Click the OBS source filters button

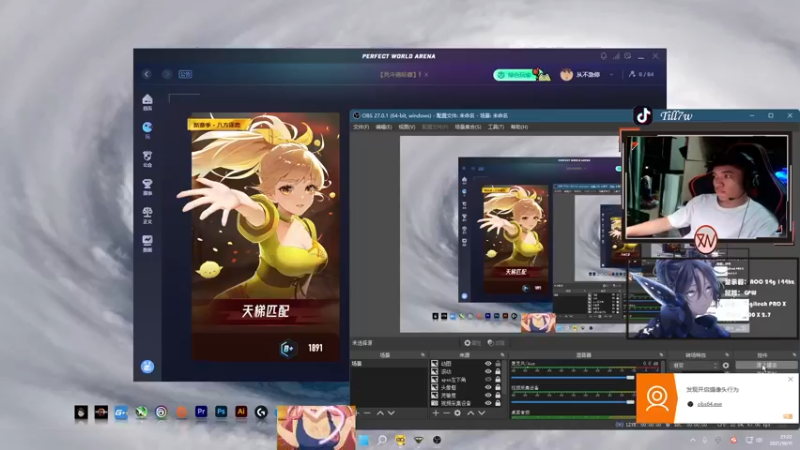[496, 343]
